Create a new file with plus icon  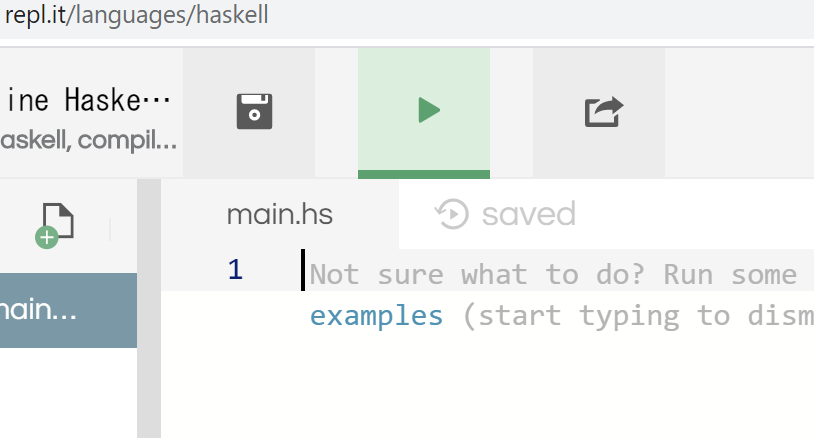point(55,226)
